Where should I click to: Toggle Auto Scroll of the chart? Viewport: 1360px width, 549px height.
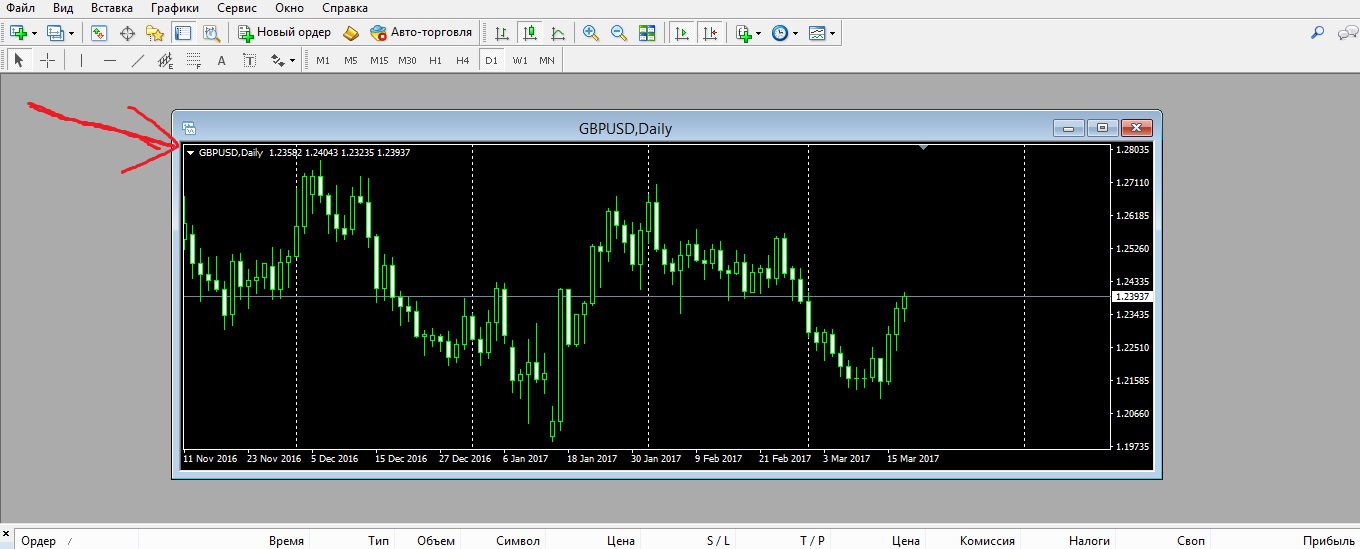682,32
